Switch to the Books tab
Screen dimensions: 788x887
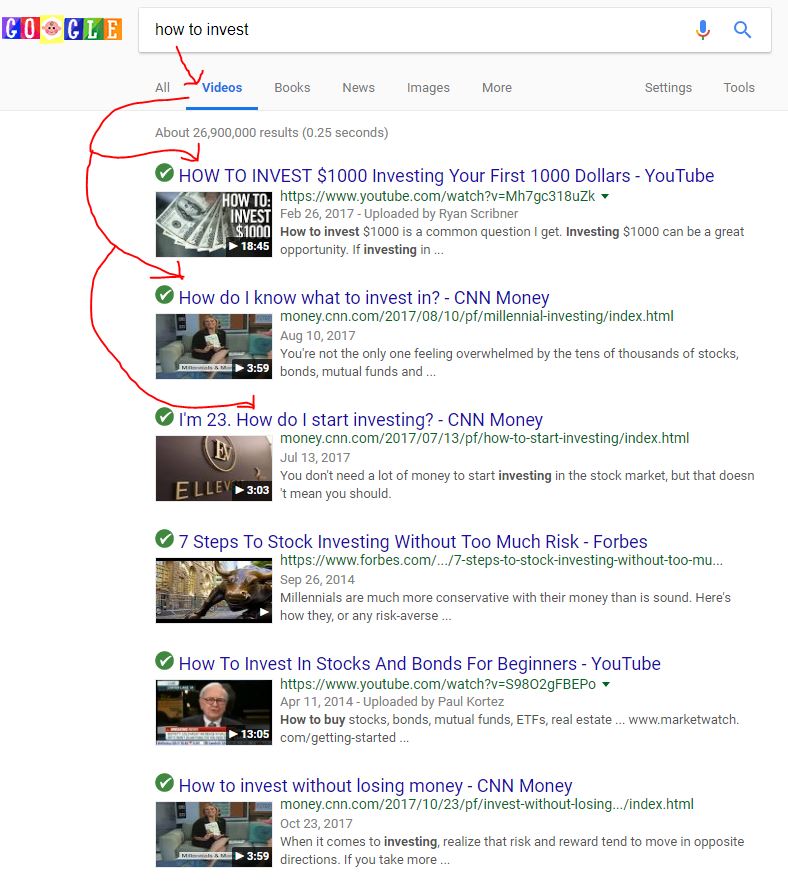coord(292,88)
